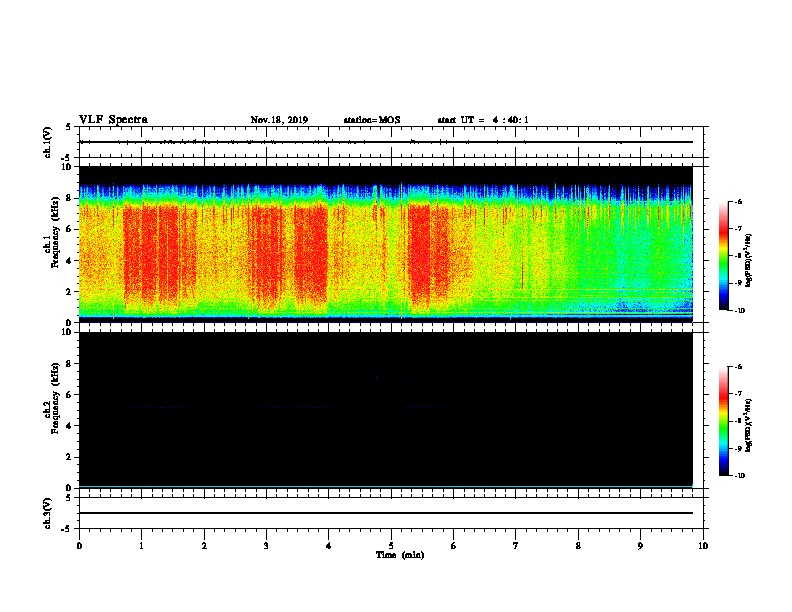Click the ch.2 'Frequency (kHz)' axis label
The image size is (792, 612).
(55, 398)
